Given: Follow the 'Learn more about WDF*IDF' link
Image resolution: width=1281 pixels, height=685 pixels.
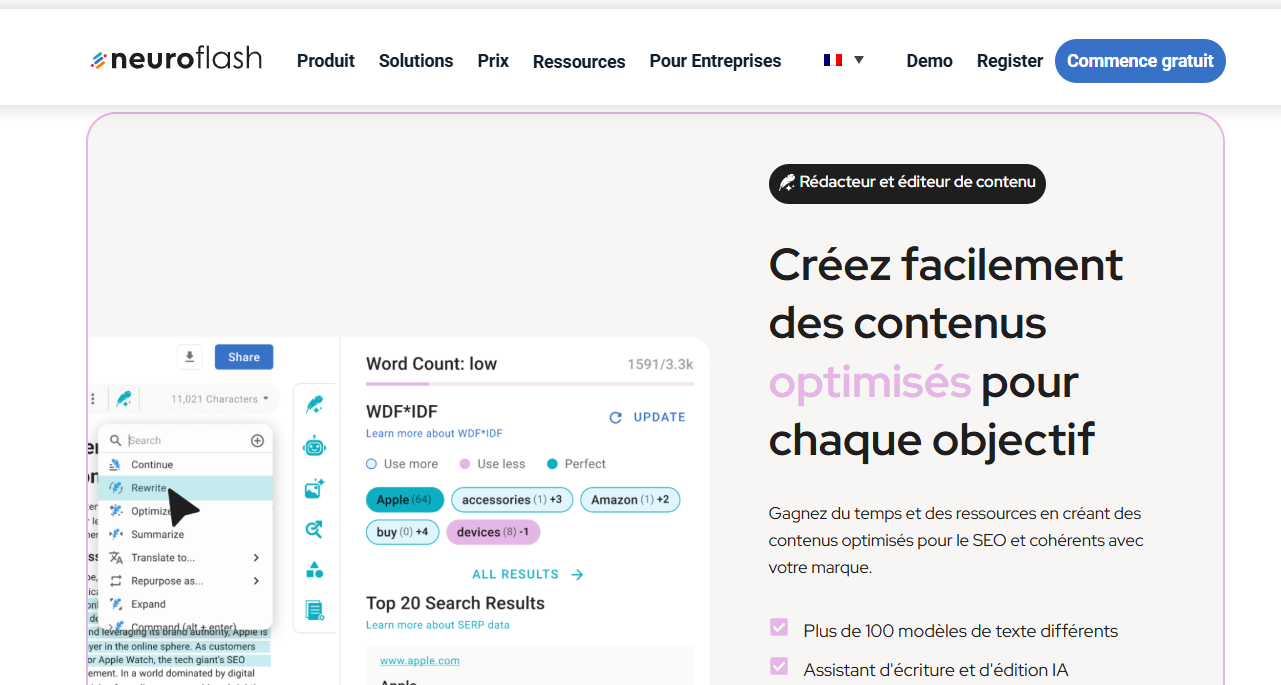Looking at the screenshot, I should point(434,434).
